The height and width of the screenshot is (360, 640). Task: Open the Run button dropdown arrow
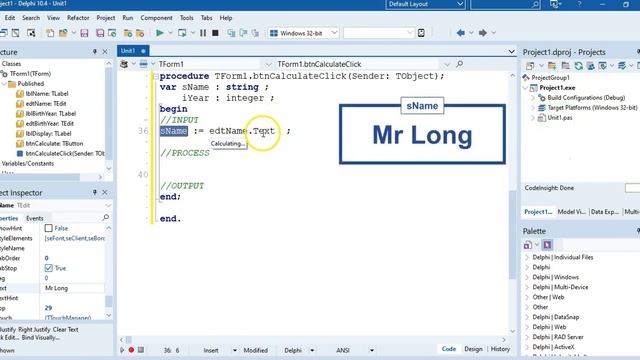[170, 33]
